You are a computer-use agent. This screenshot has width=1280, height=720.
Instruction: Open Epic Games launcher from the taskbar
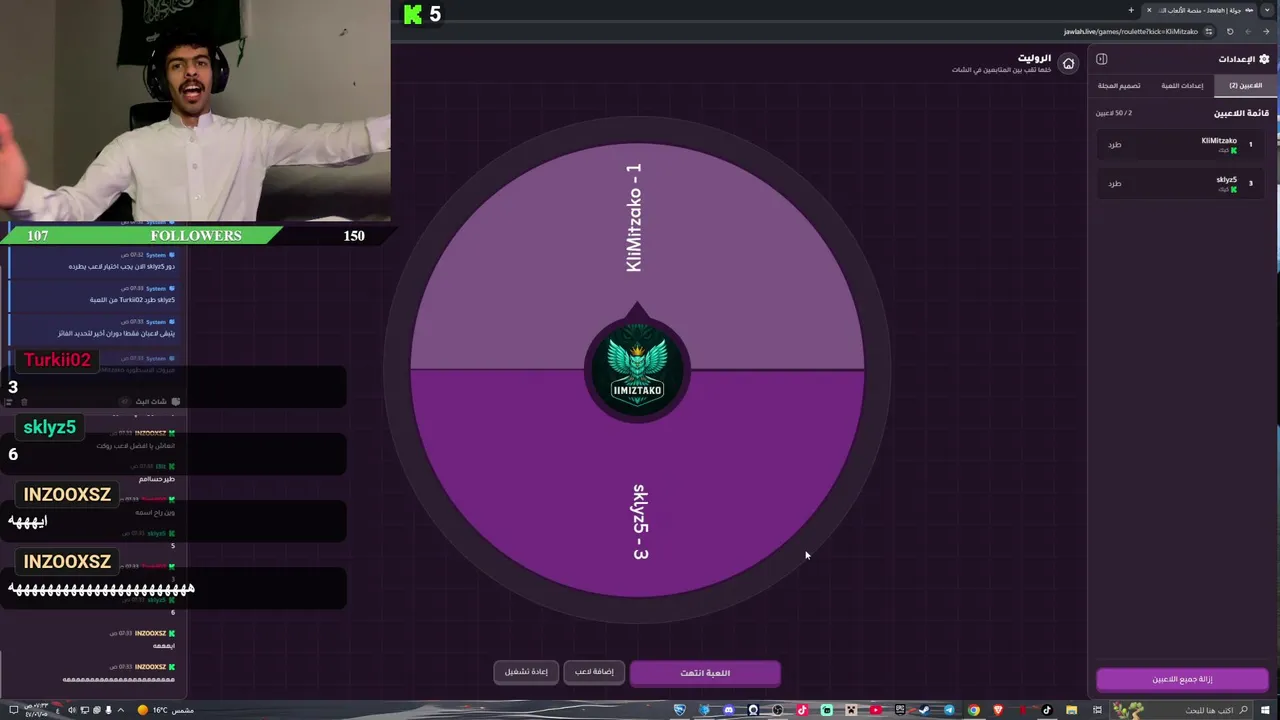[x=899, y=710]
